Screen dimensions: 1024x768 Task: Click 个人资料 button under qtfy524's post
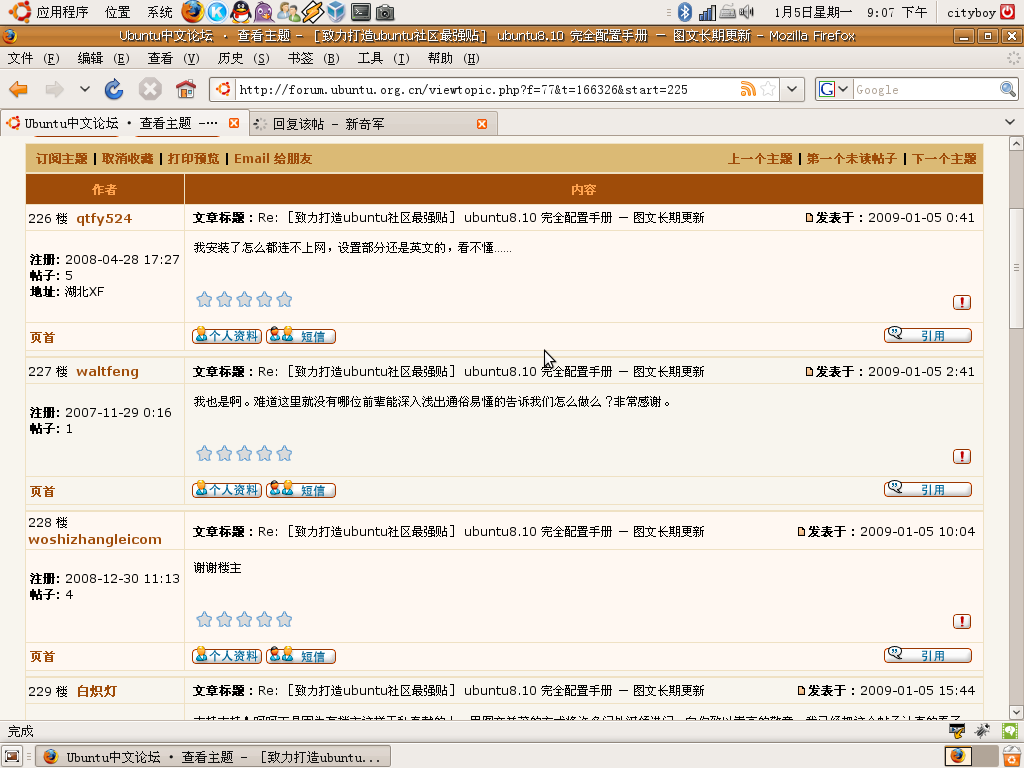coord(227,336)
